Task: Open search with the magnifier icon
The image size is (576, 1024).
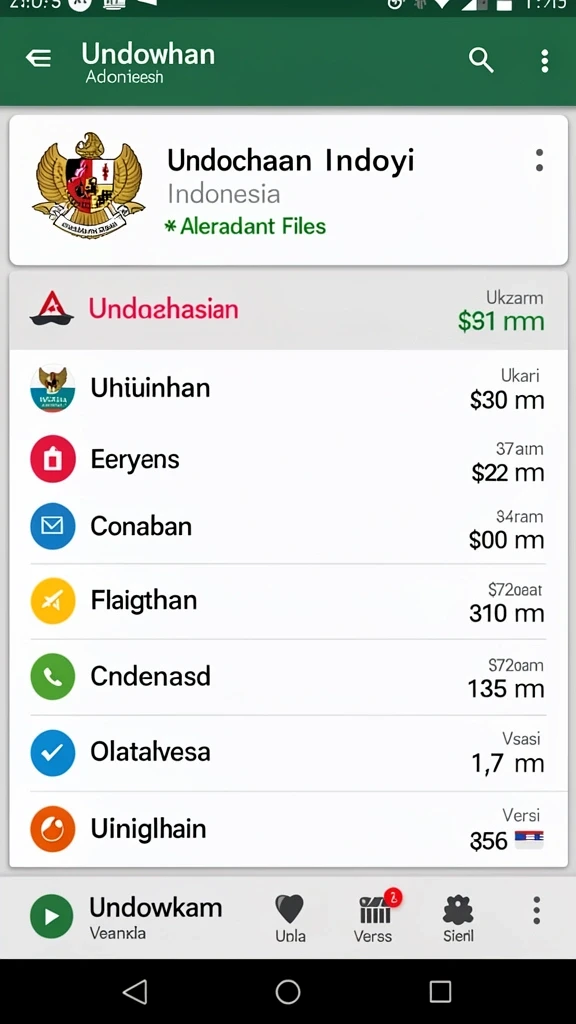Action: 481,60
